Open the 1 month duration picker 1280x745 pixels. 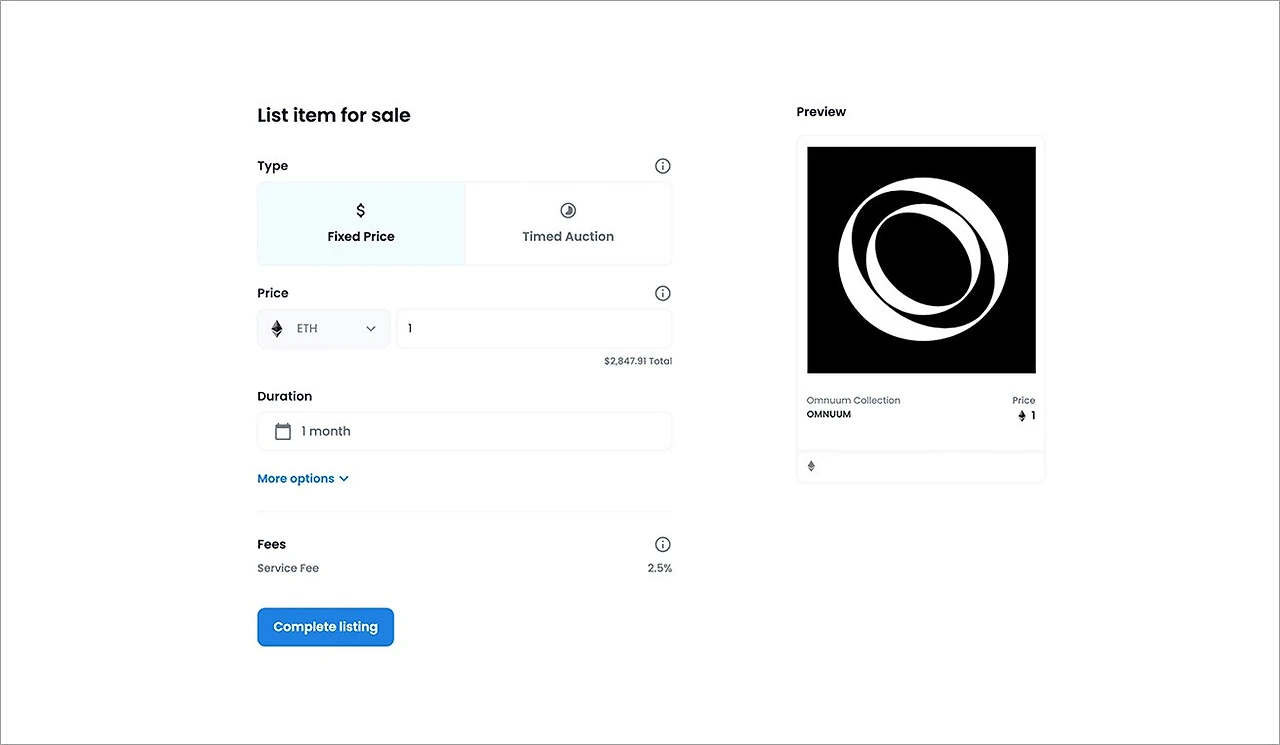point(464,431)
